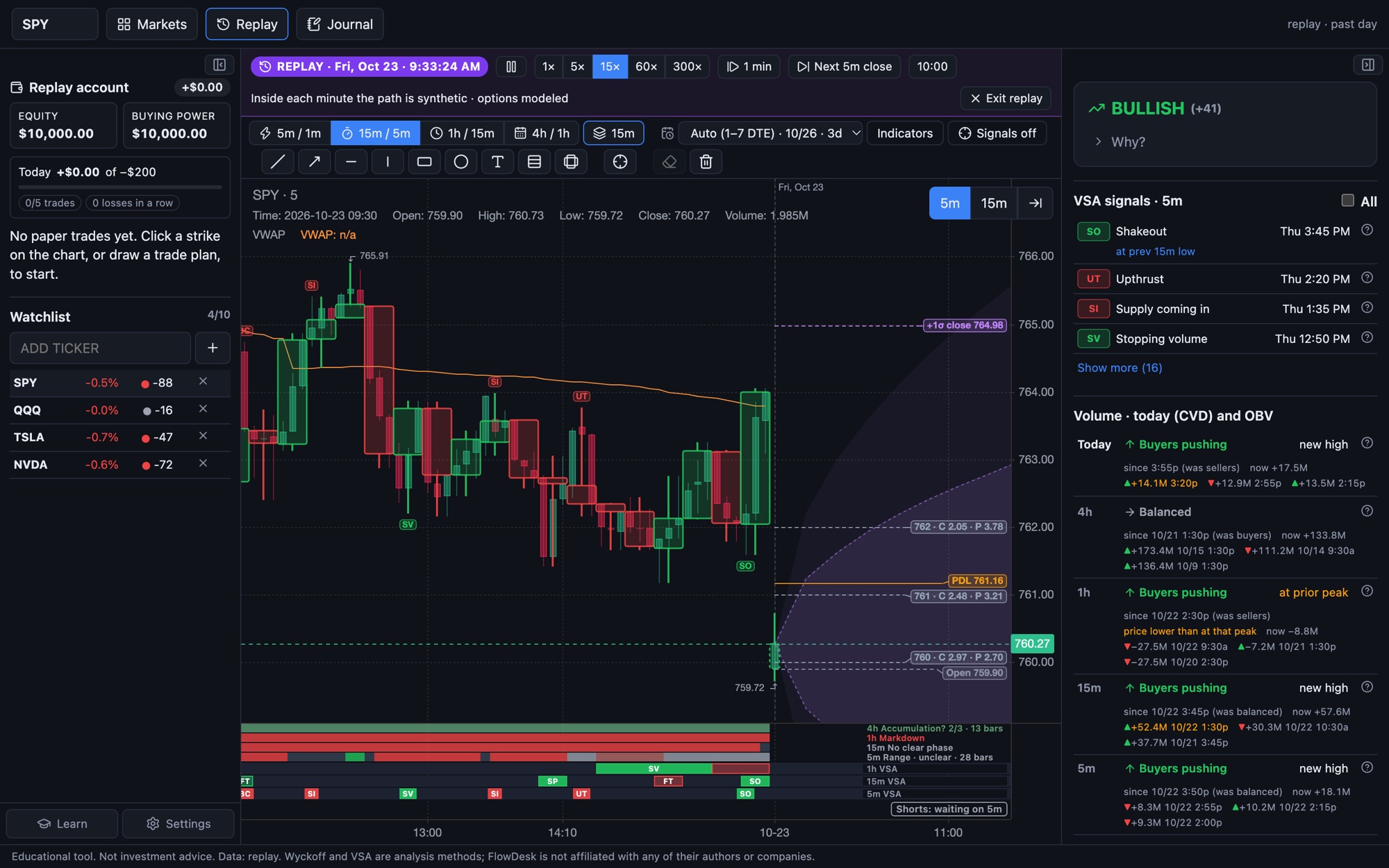1389x868 pixels.
Task: Select the 1h / 15m timeframe pair
Action: [463, 133]
